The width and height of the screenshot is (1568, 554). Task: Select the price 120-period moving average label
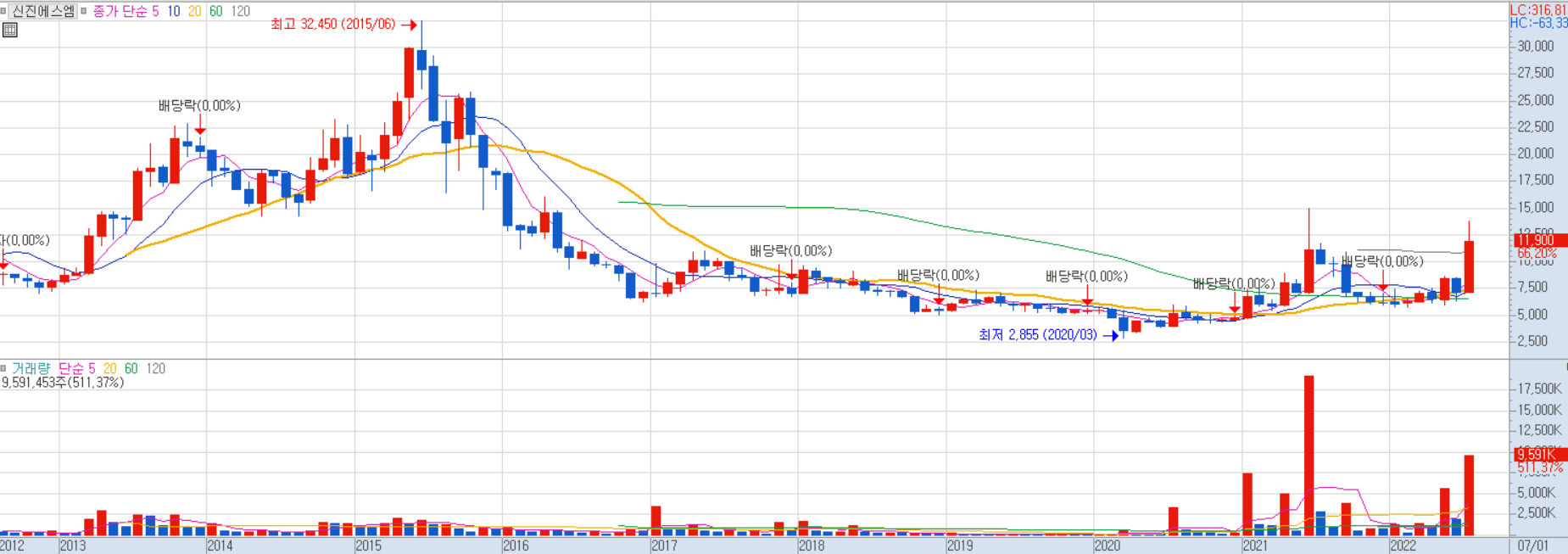coord(241,11)
